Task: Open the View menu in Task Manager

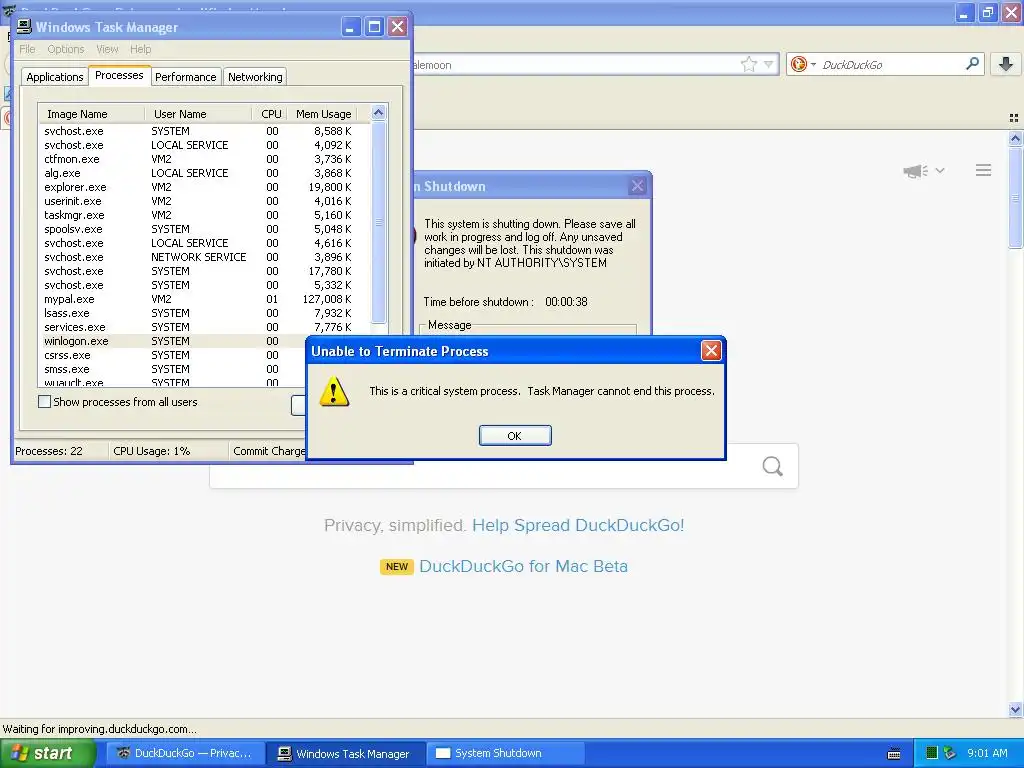Action: (107, 49)
